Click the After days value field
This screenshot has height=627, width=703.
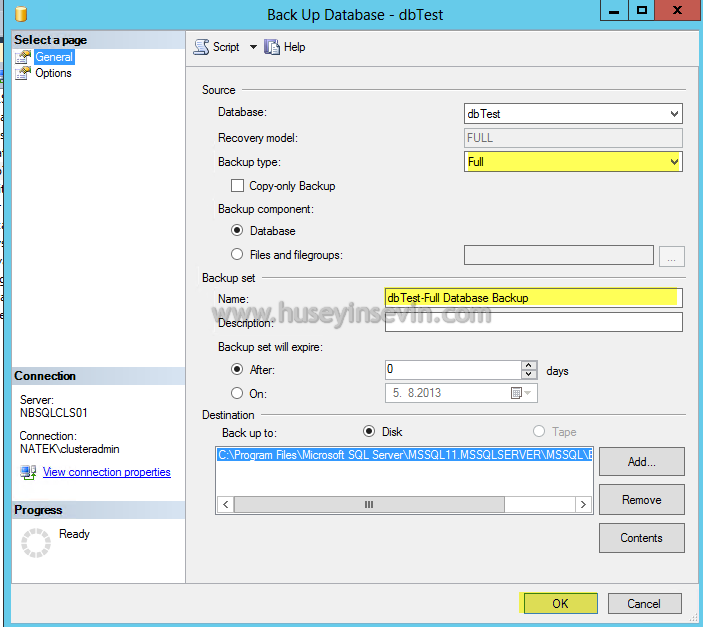[453, 370]
